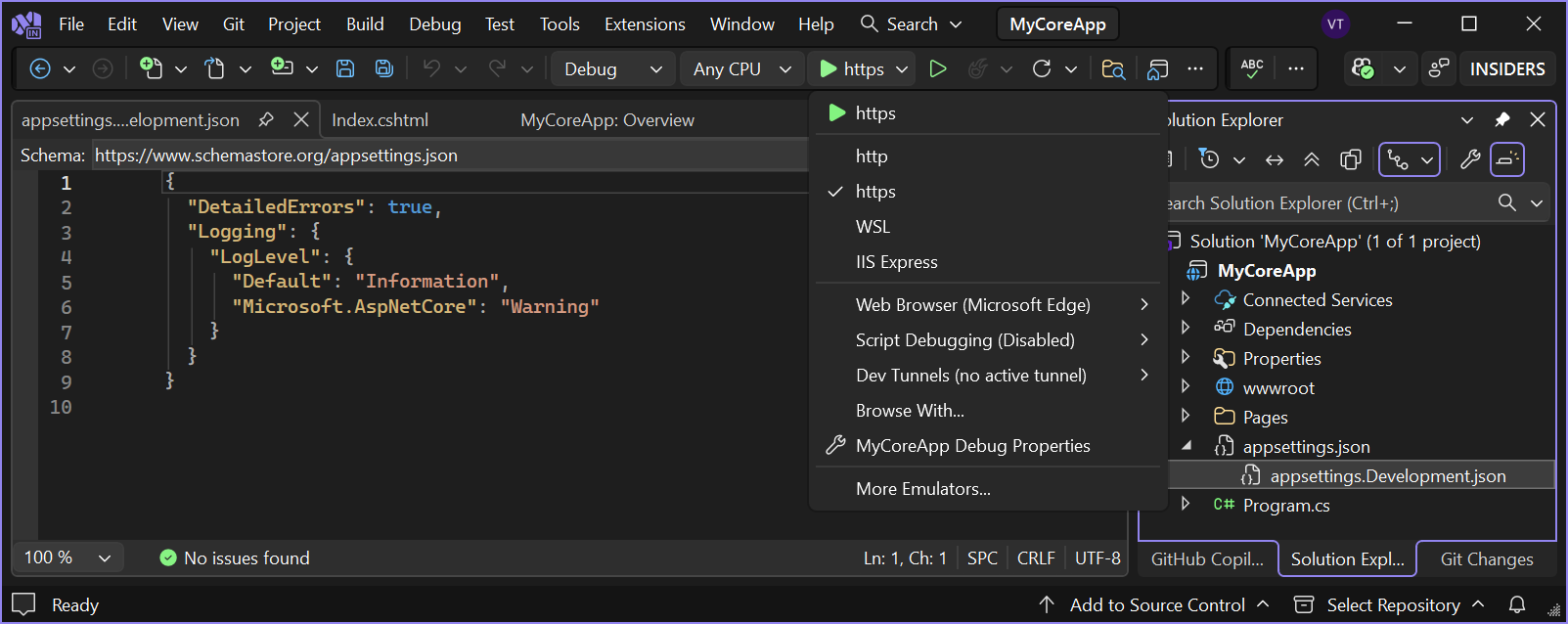Image resolution: width=1568 pixels, height=624 pixels.
Task: Click the Undo icon in toolbar
Action: point(431,68)
